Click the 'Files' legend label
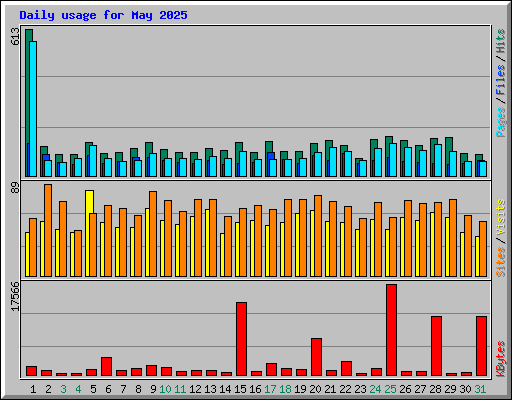Screen dimensions: 512x400 coord(501,80)
